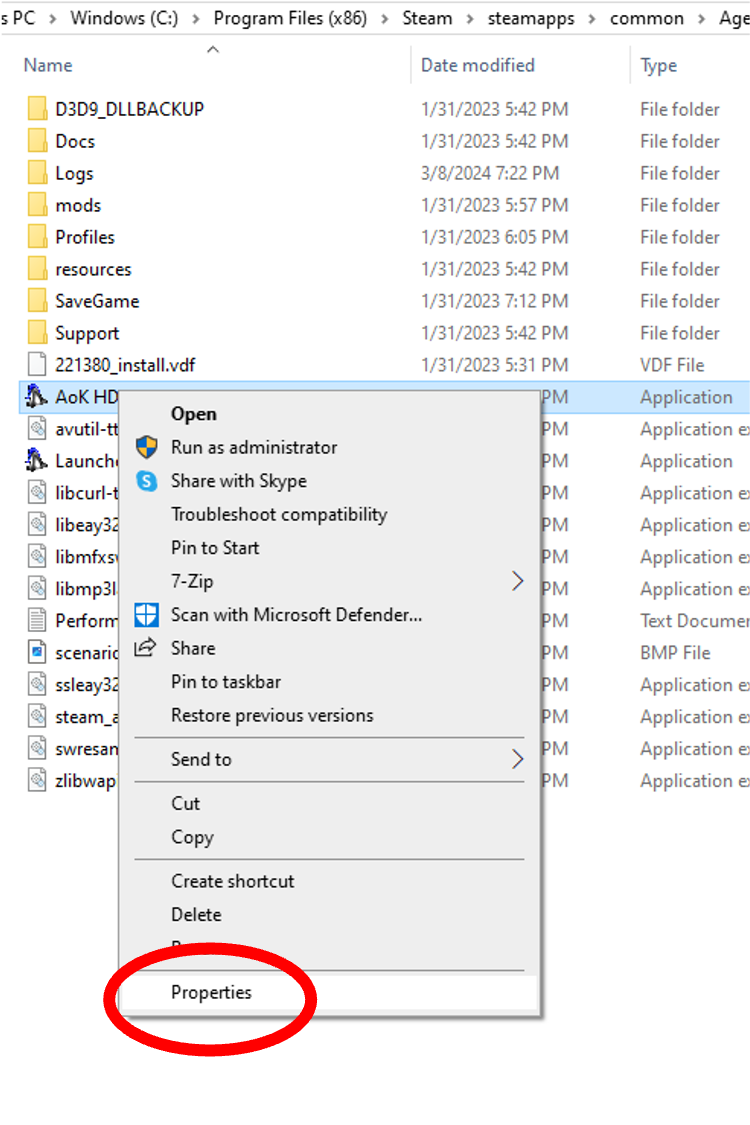Click Pin to taskbar option
This screenshot has width=750, height=1125.
[x=225, y=682]
